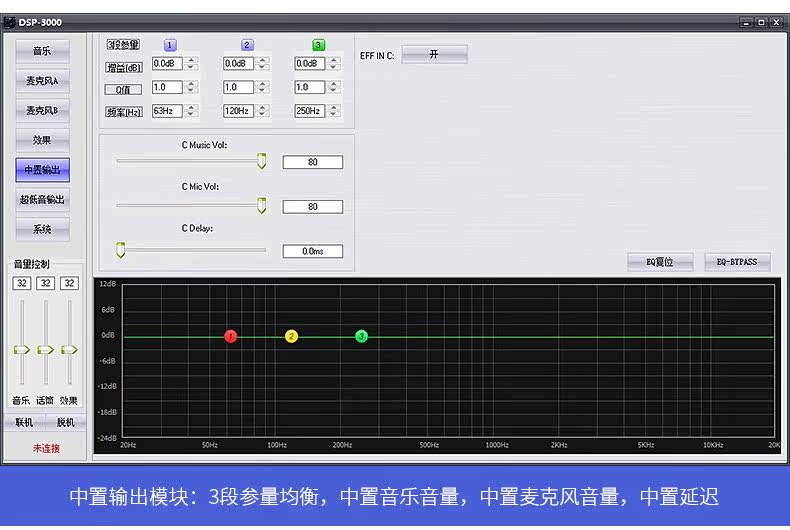Image resolution: width=790 pixels, height=530 pixels.
Task: Click the 未连接 status text
Action: pyautogui.click(x=46, y=448)
